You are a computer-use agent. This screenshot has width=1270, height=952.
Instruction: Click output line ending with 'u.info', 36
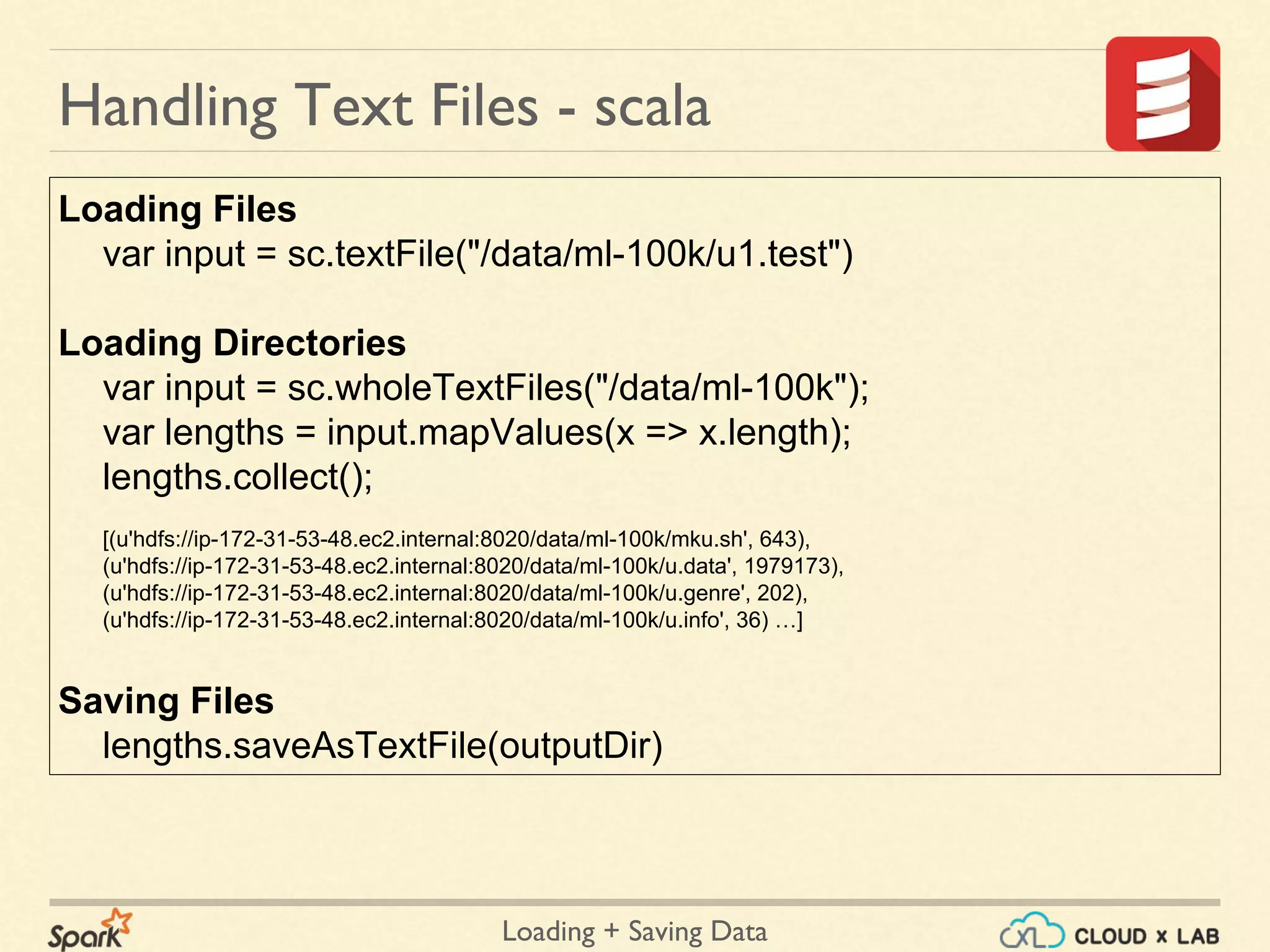(453, 620)
